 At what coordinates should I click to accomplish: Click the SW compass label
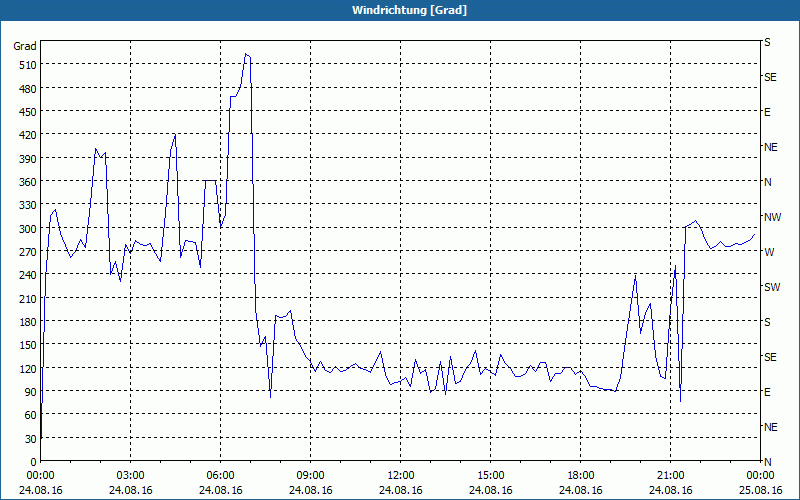coord(772,287)
